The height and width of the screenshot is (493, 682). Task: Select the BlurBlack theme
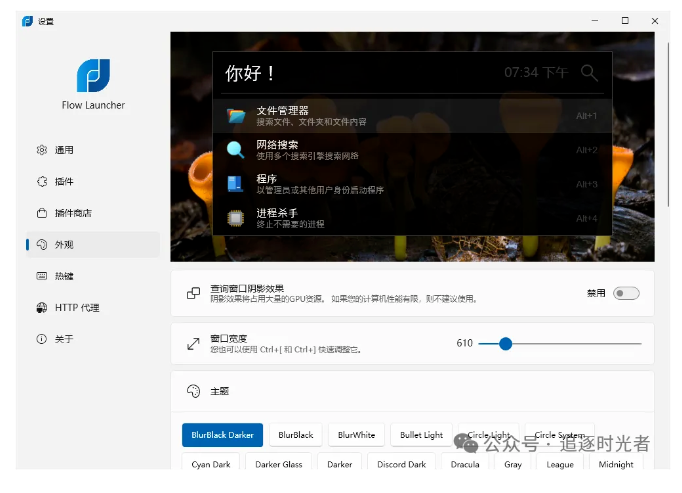coord(296,435)
